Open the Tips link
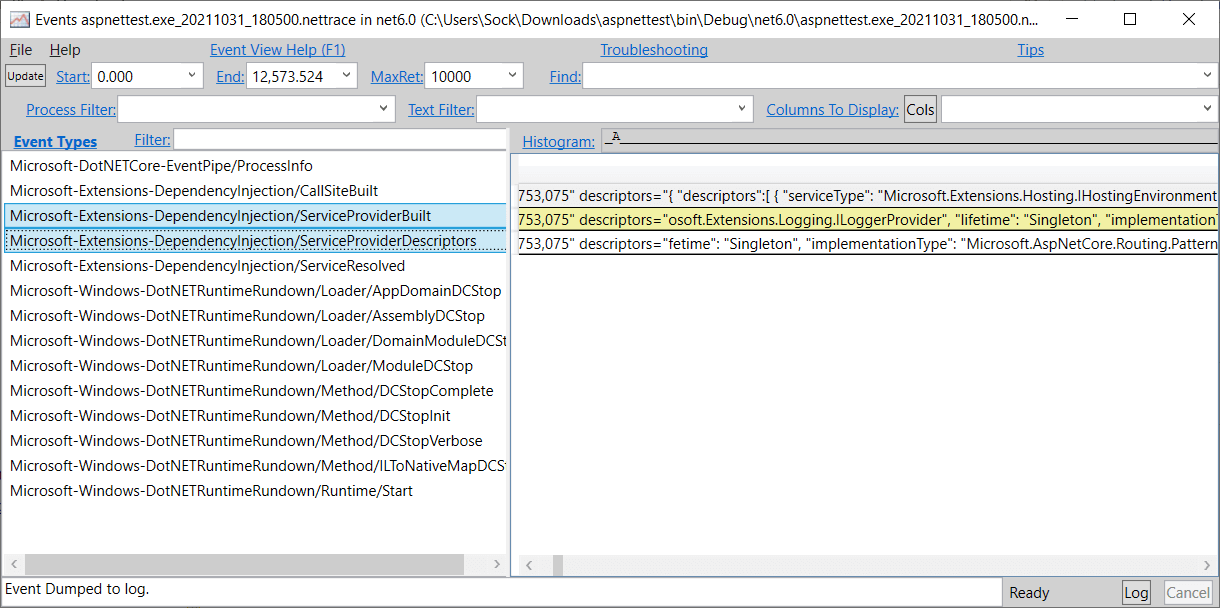This screenshot has width=1220, height=608. click(x=1030, y=50)
